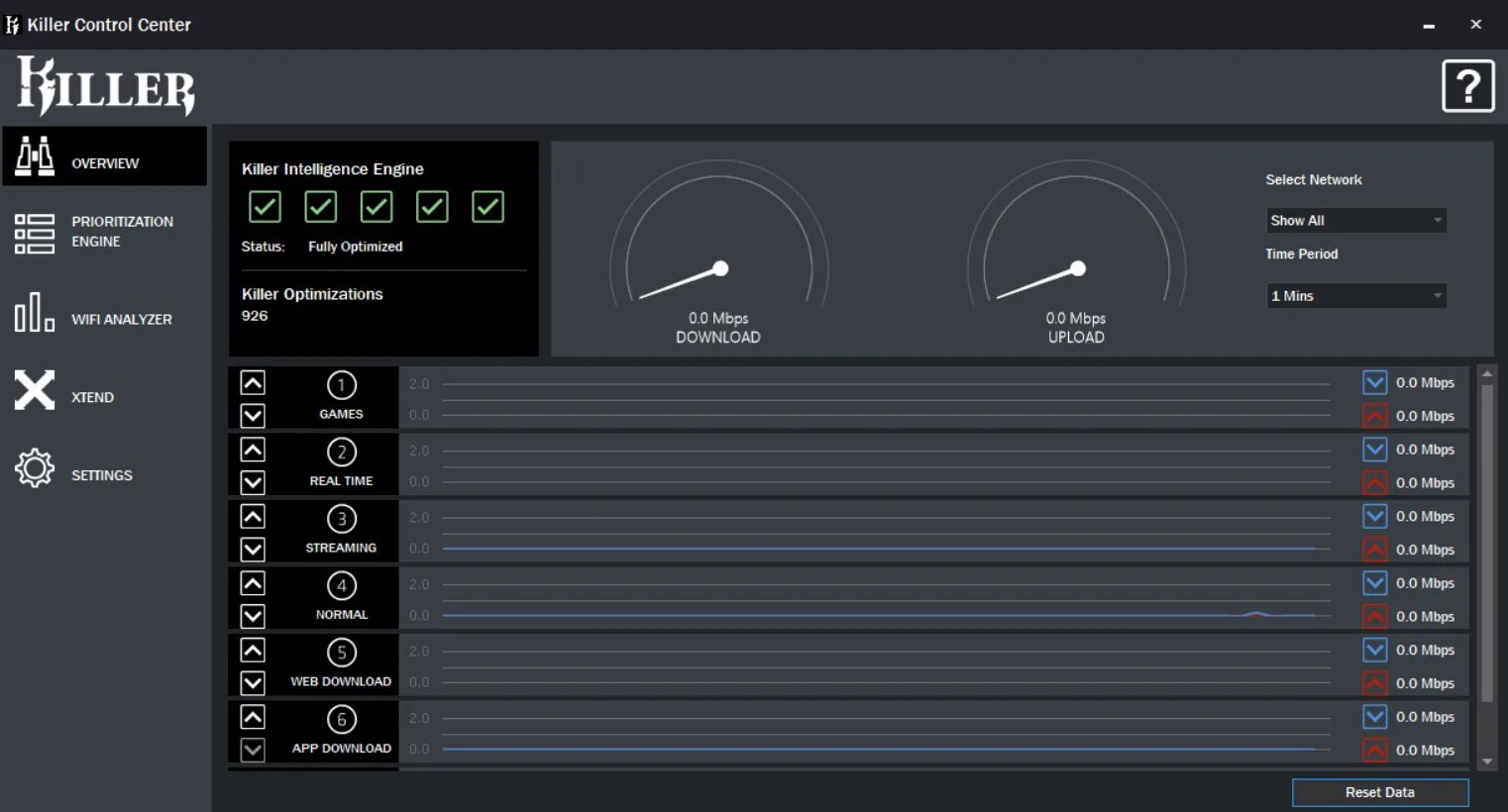Image resolution: width=1508 pixels, height=812 pixels.
Task: Move Games priority down with down arrow
Action: 253,416
